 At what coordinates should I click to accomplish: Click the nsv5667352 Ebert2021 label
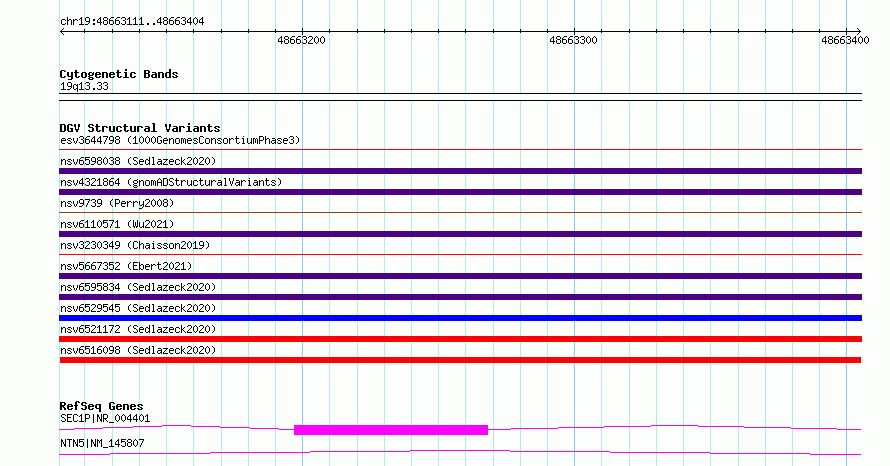pyautogui.click(x=126, y=266)
